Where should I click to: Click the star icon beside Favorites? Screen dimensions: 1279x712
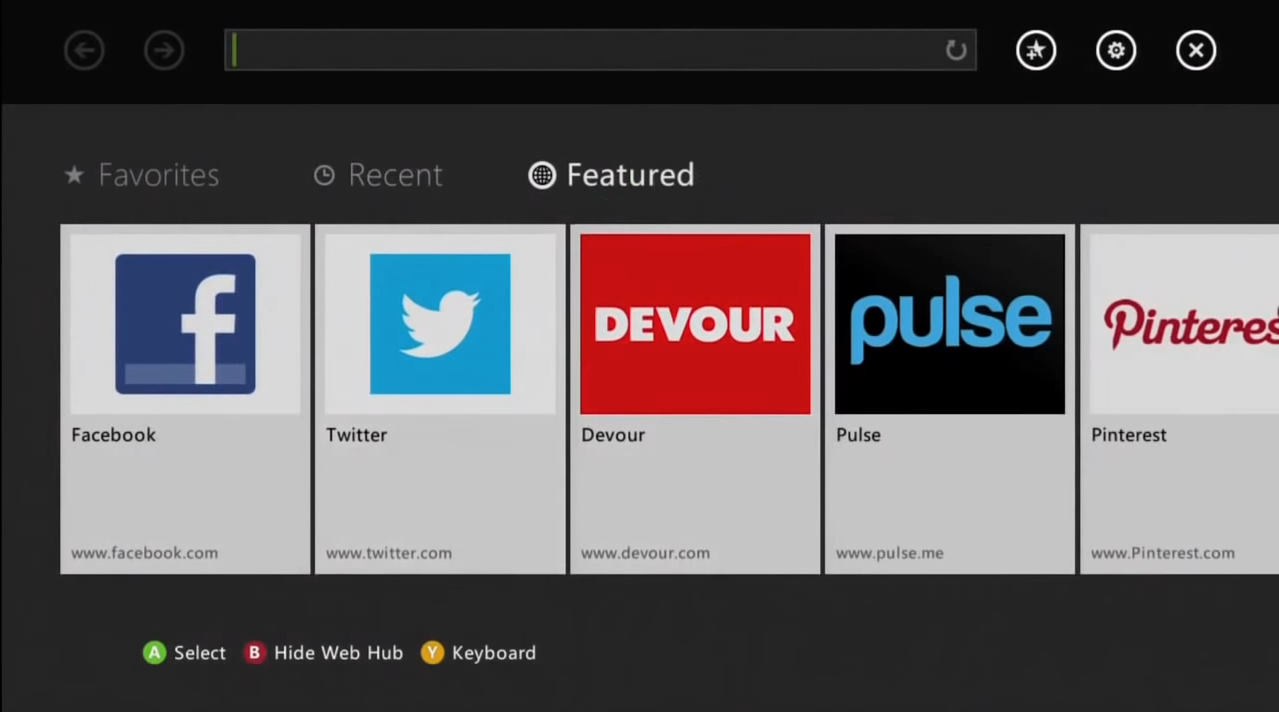(x=74, y=175)
